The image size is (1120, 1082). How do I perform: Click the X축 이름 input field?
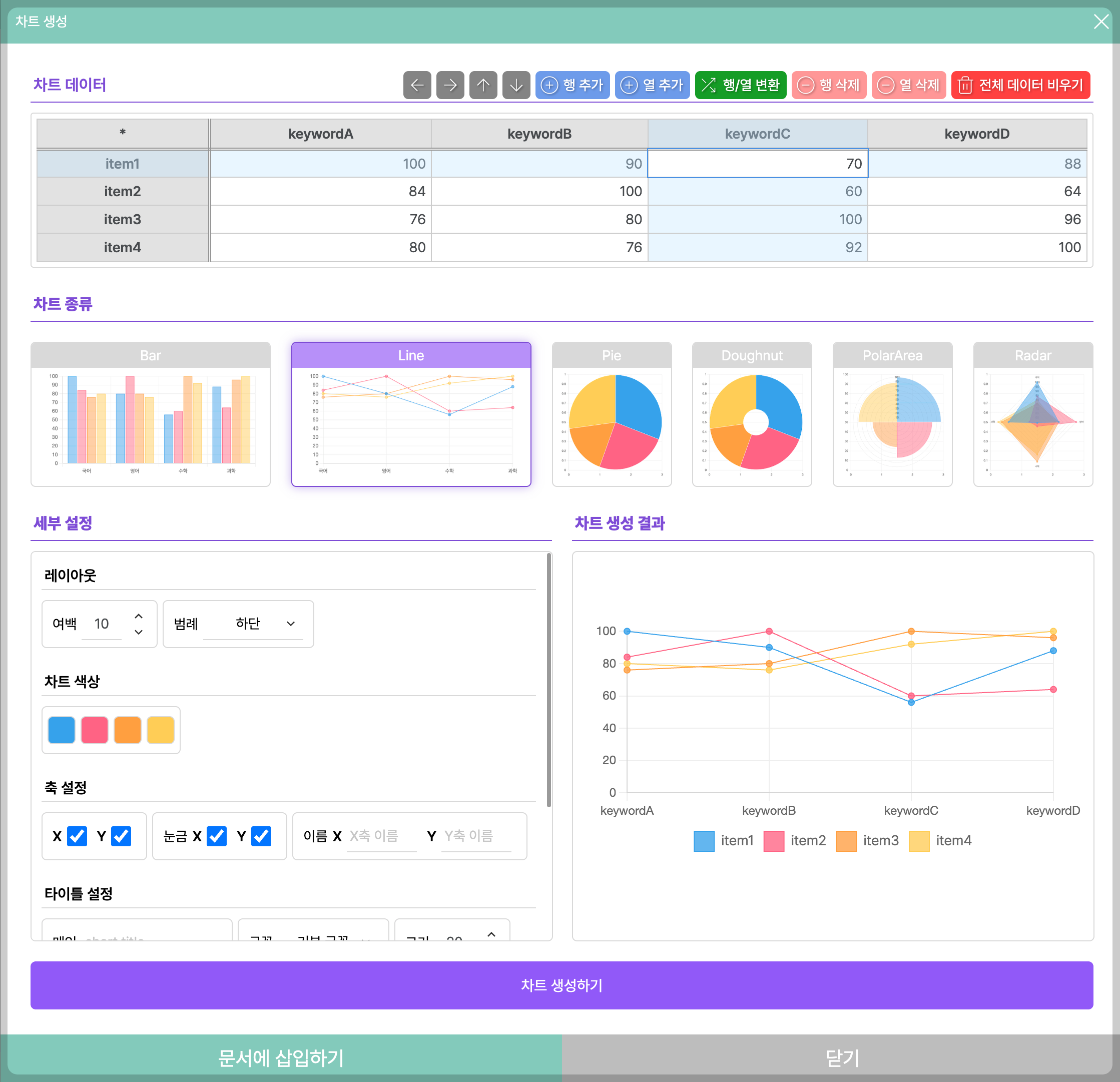coord(381,836)
